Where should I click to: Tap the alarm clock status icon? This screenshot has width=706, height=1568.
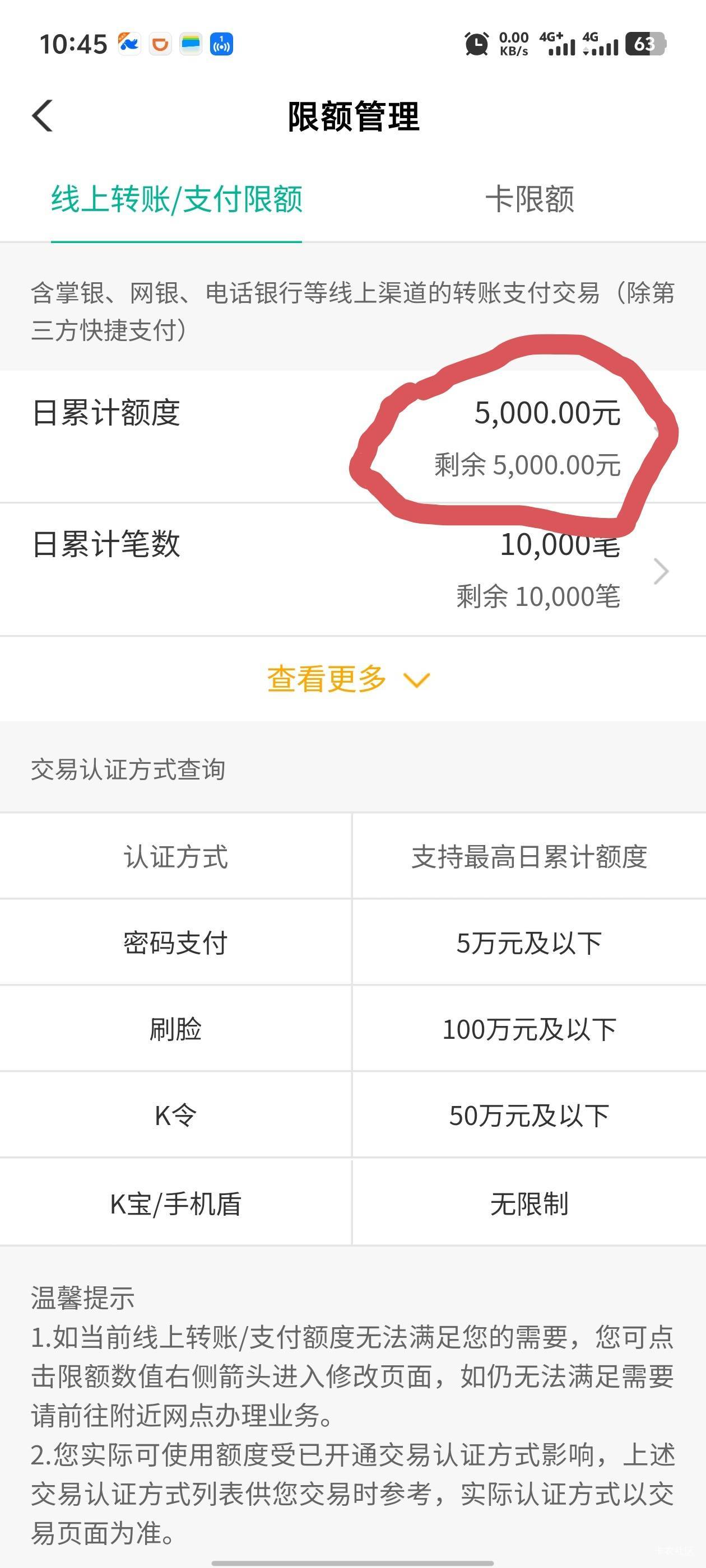(x=476, y=44)
